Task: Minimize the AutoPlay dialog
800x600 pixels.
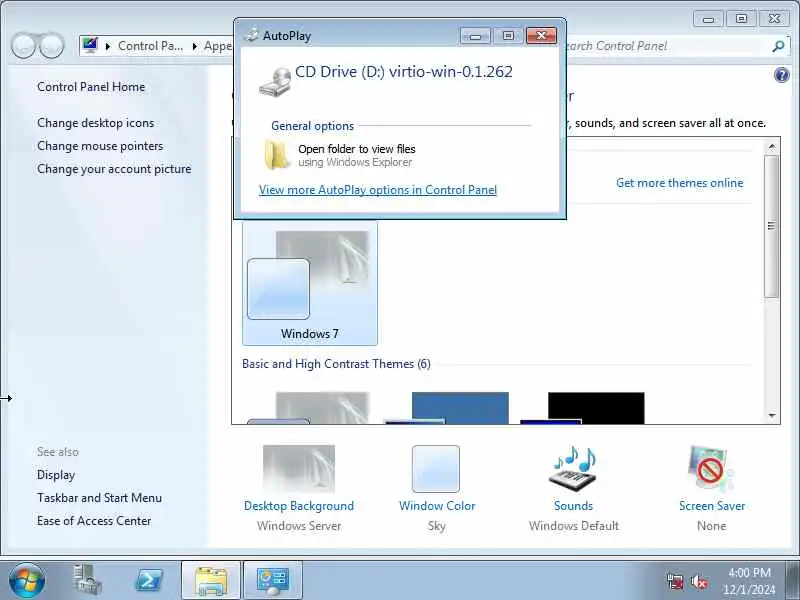Action: click(475, 36)
